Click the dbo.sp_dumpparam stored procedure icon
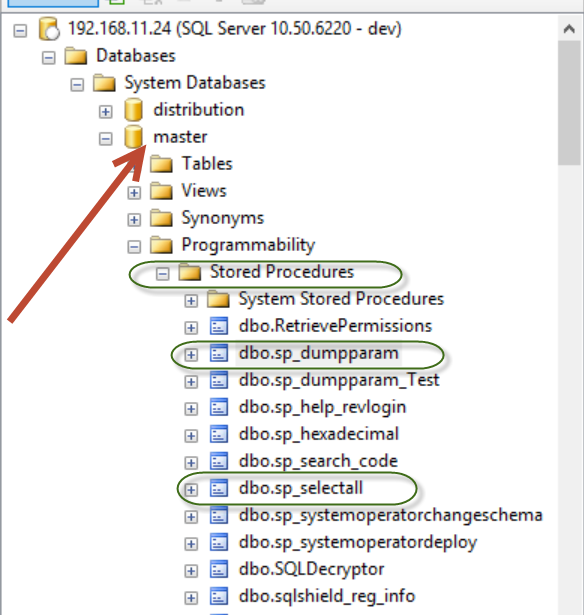Viewport: 584px width, 615px height. coord(219,353)
